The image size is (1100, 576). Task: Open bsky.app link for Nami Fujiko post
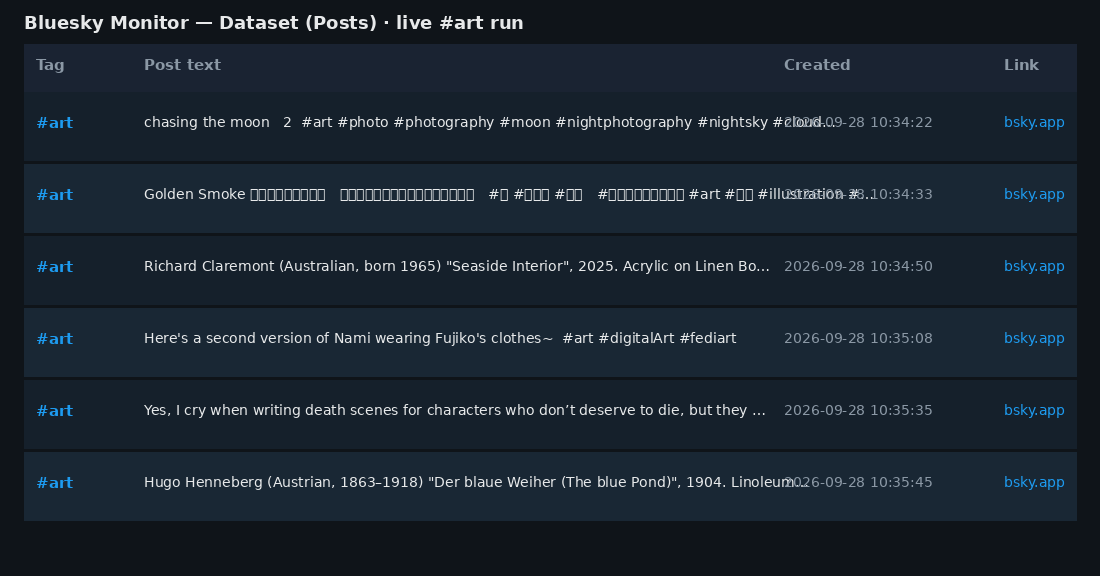[1033, 338]
